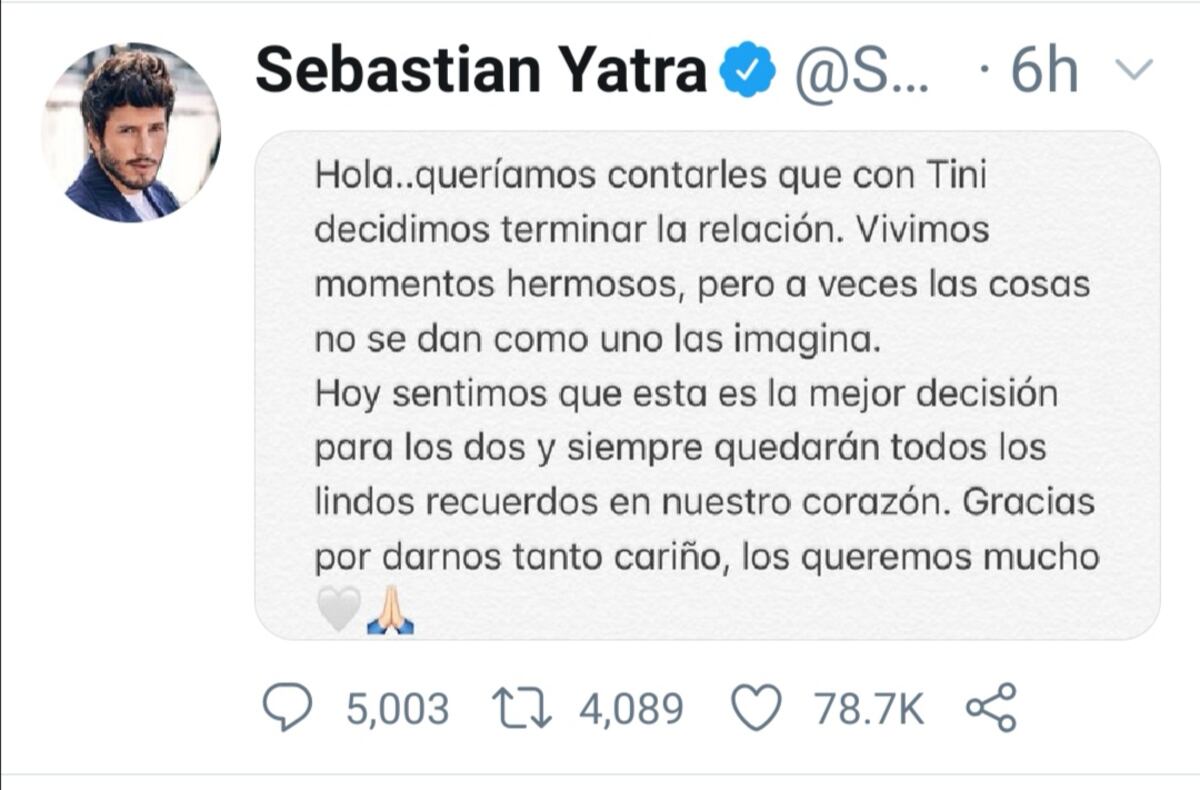Click the blue verified badge

pos(749,72)
